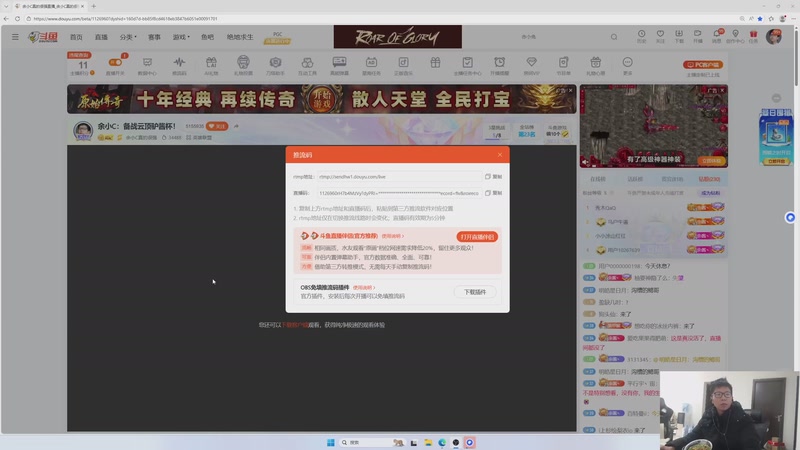Click the search magnifier icon

(x=614, y=37)
